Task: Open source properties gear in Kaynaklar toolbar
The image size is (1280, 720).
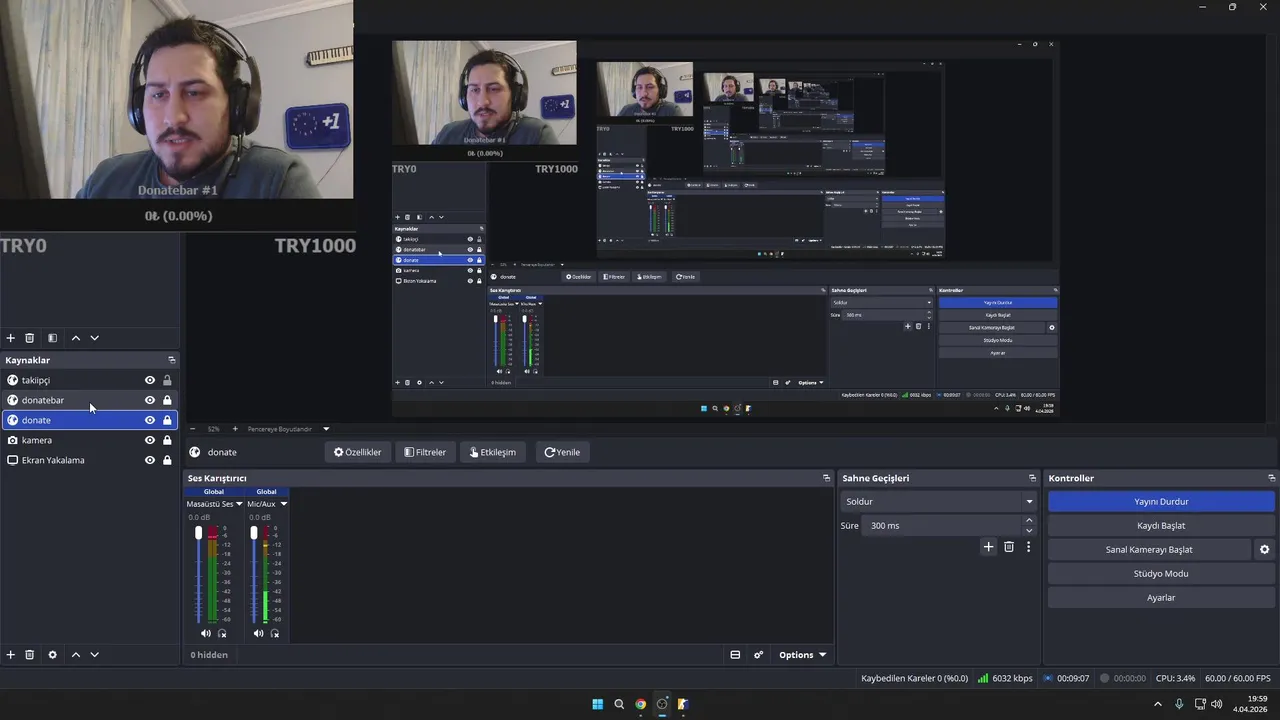Action: point(52,655)
